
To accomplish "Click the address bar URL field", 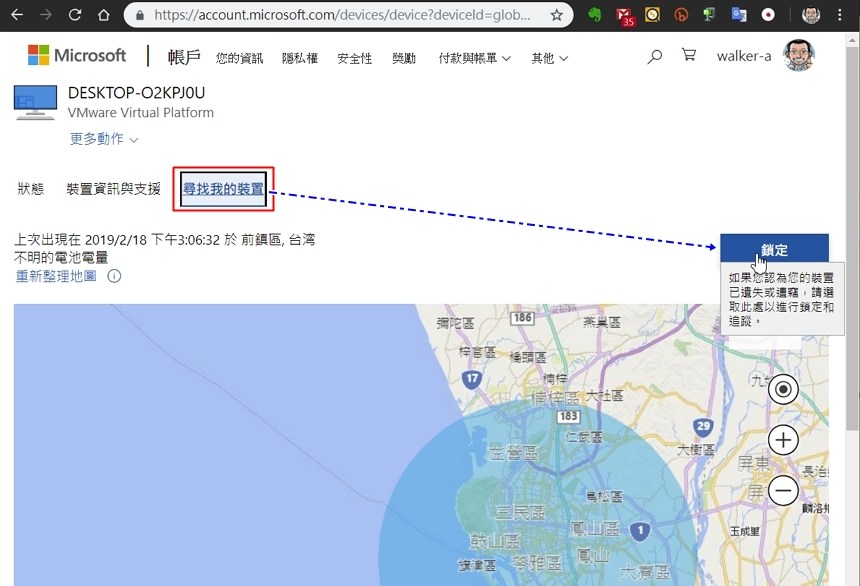I will 342,15.
